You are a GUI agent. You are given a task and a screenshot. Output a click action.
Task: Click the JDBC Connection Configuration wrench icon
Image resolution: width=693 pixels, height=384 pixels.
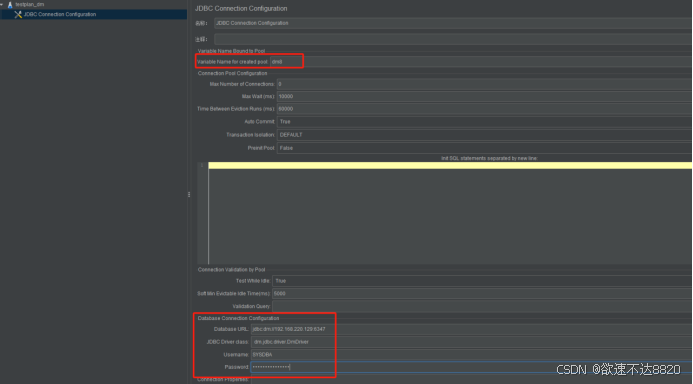coord(18,15)
